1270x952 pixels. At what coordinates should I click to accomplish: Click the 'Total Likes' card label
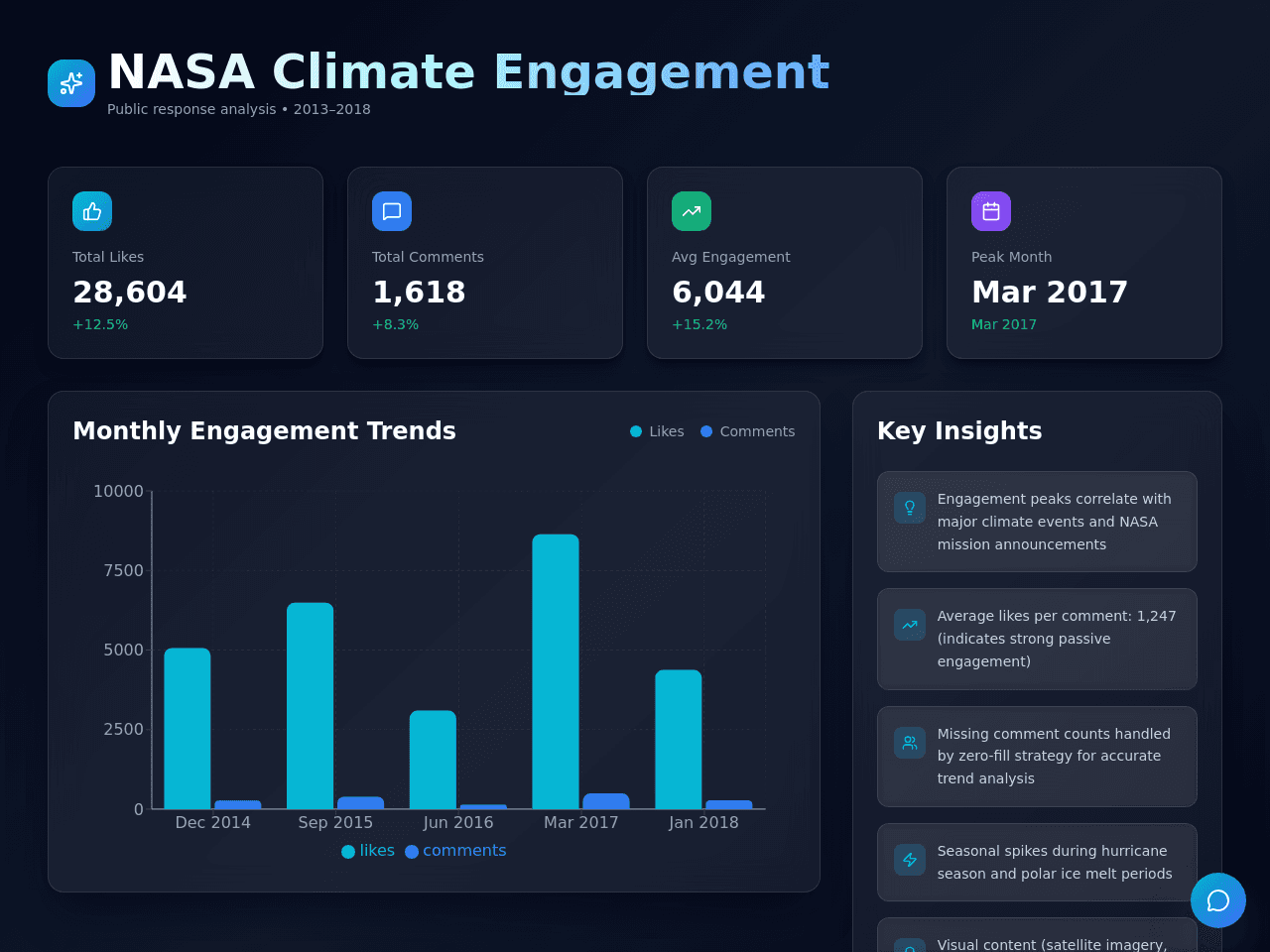[x=108, y=257]
